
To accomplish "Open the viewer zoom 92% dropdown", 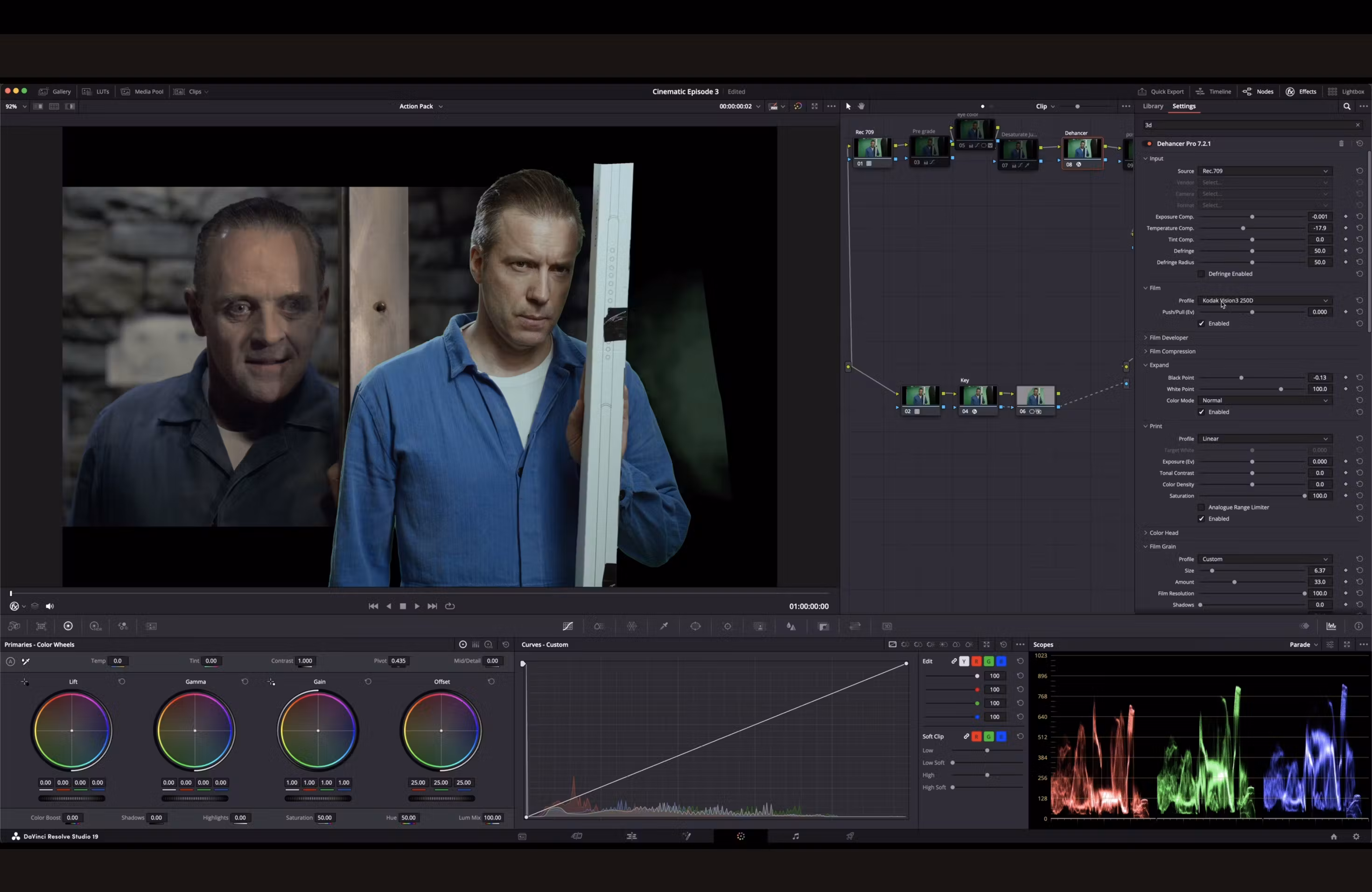I will tap(15, 107).
